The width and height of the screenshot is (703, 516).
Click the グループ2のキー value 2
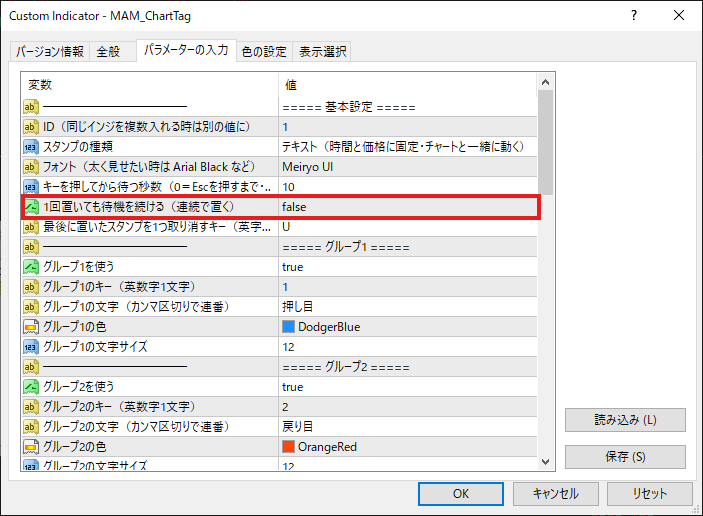click(408, 407)
